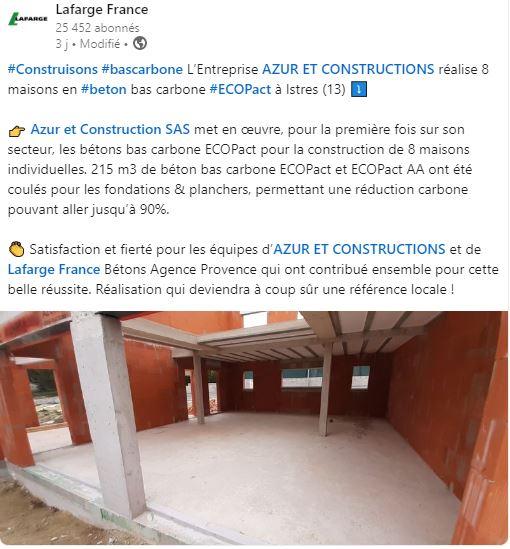Click the concrete pillar in the photo

[x=109, y=413]
